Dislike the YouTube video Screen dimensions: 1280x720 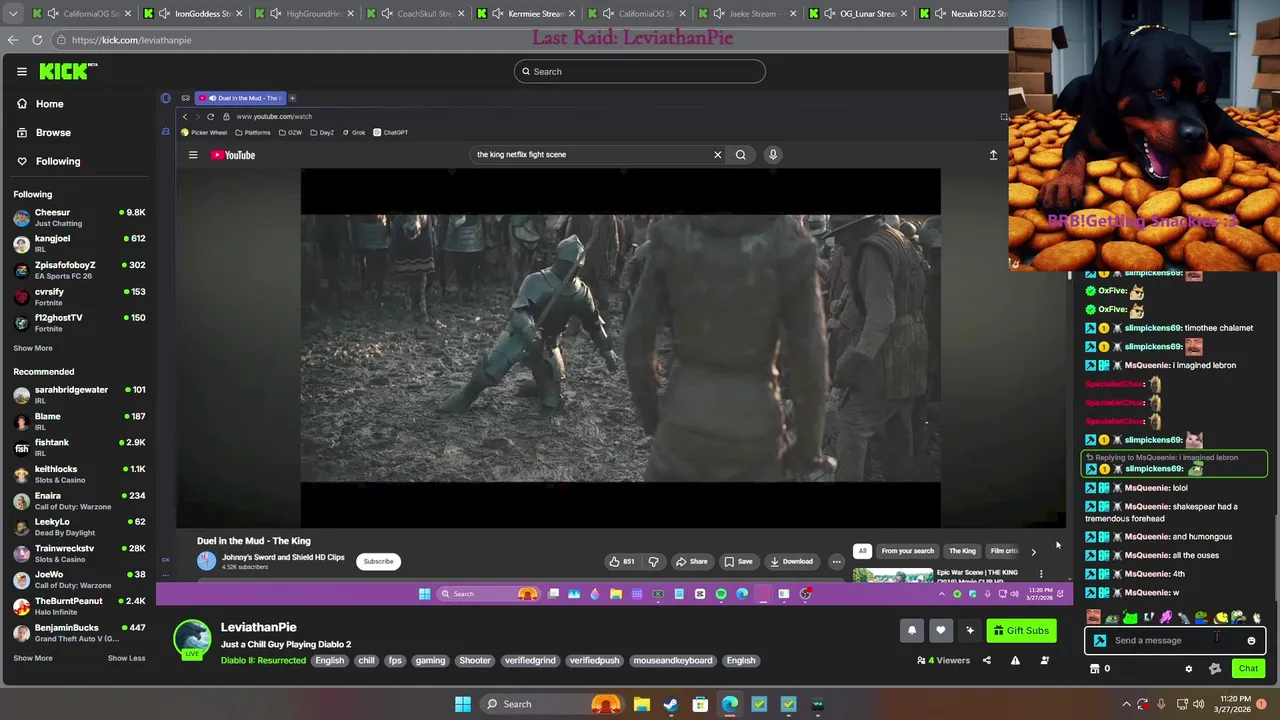(653, 561)
